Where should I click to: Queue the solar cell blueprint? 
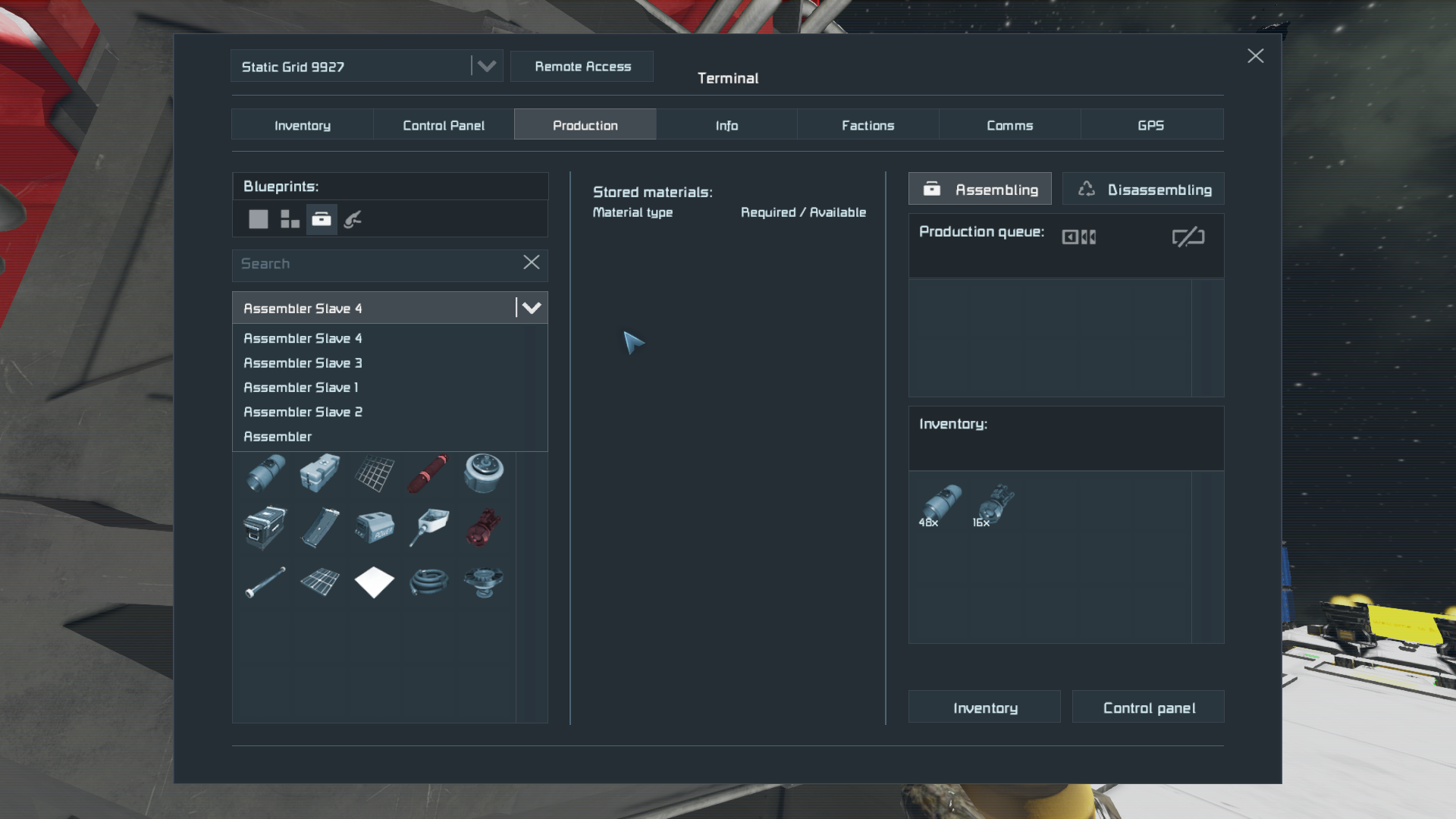(319, 582)
